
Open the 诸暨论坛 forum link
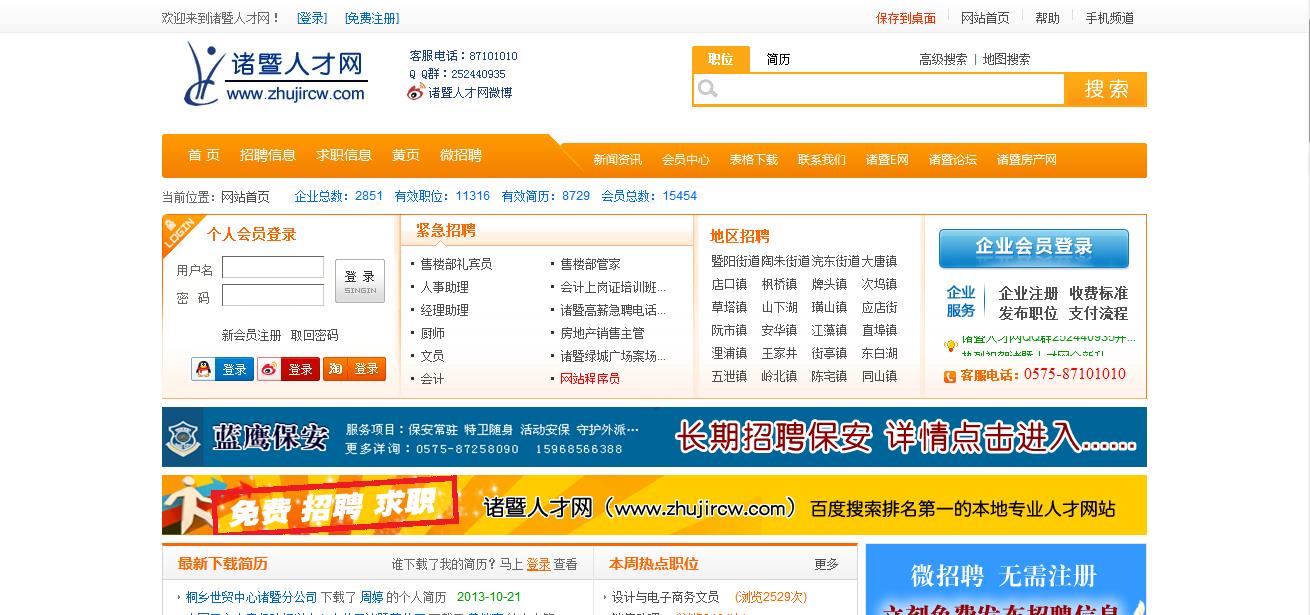(953, 160)
